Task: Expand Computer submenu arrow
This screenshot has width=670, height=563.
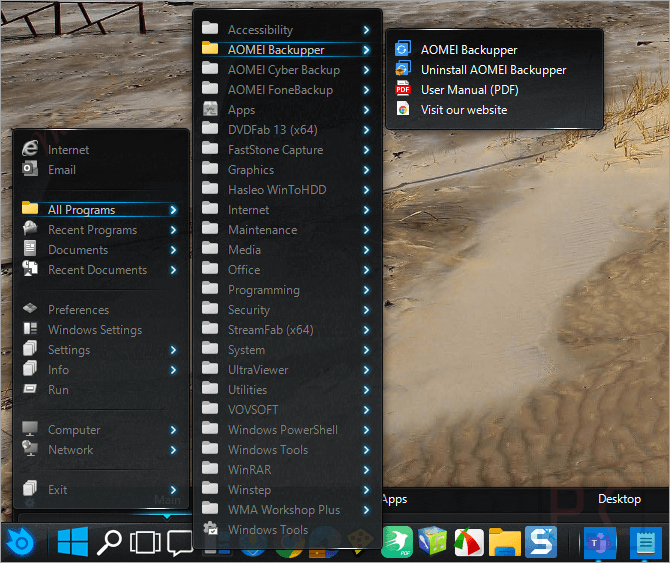Action: 173,430
